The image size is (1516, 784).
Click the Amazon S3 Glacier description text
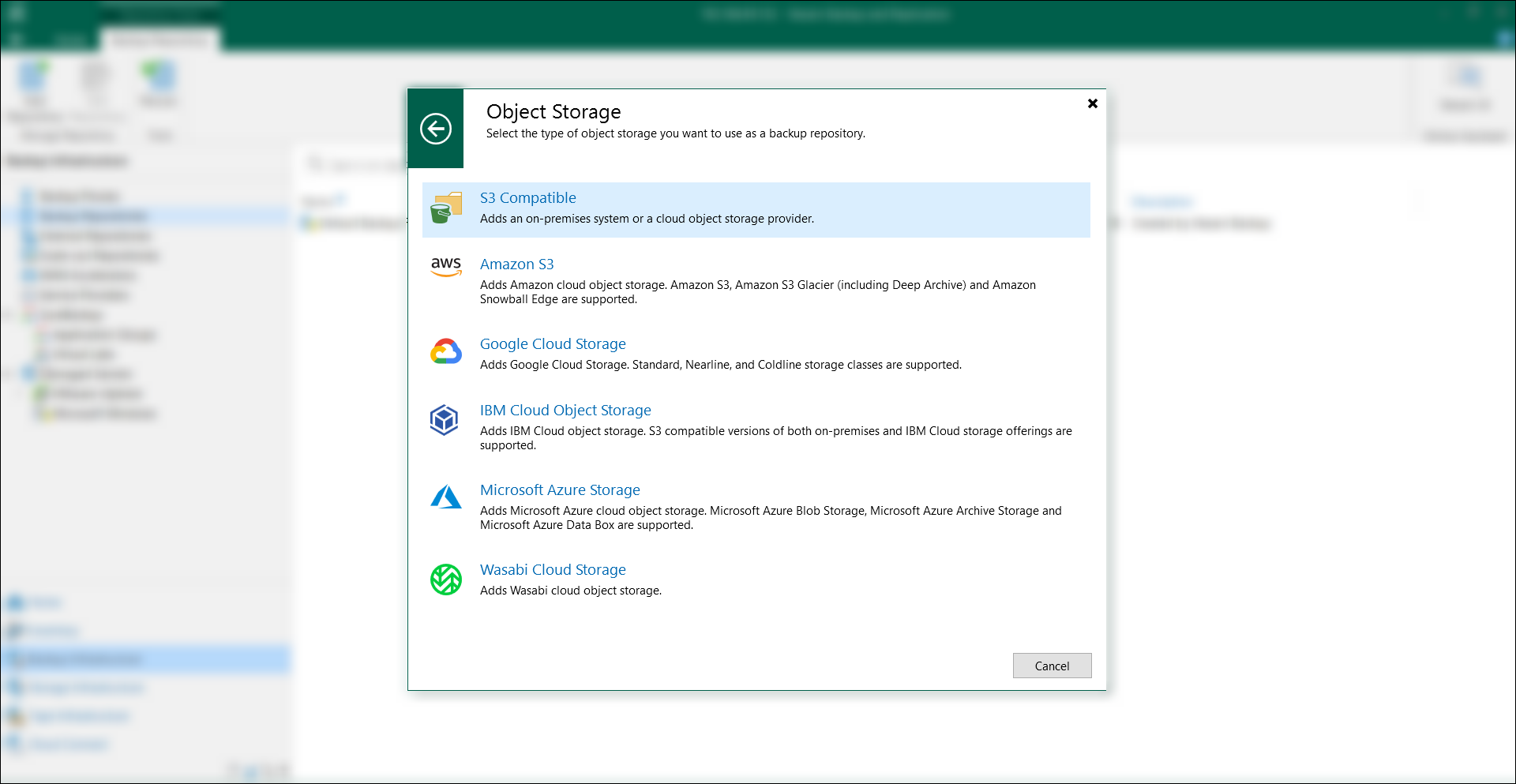tap(758, 292)
